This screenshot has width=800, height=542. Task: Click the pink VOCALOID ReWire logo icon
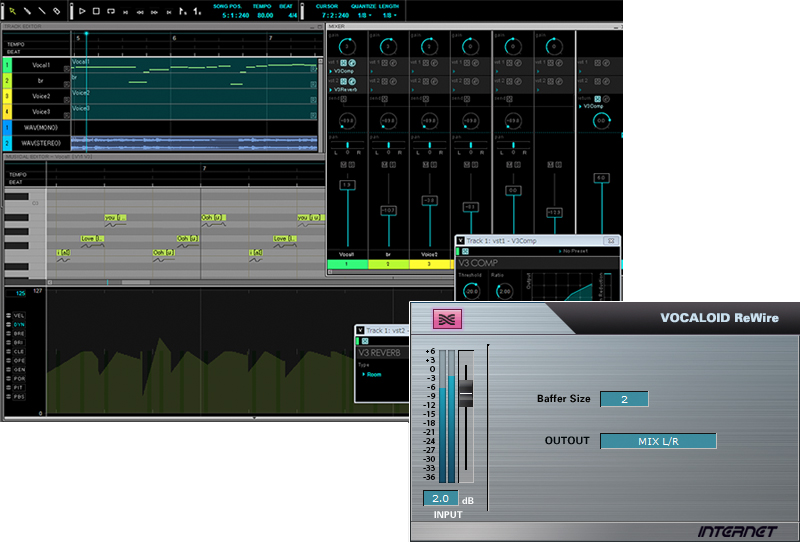coord(447,319)
